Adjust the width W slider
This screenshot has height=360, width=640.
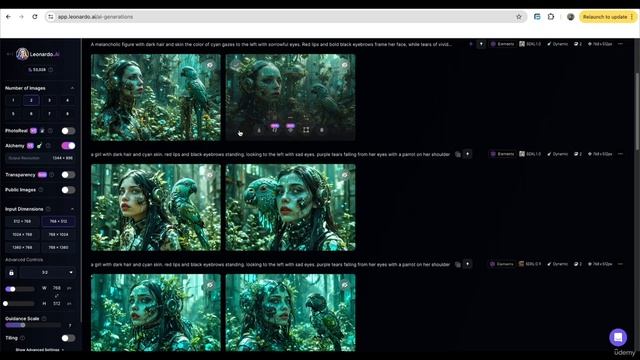tap(20, 289)
